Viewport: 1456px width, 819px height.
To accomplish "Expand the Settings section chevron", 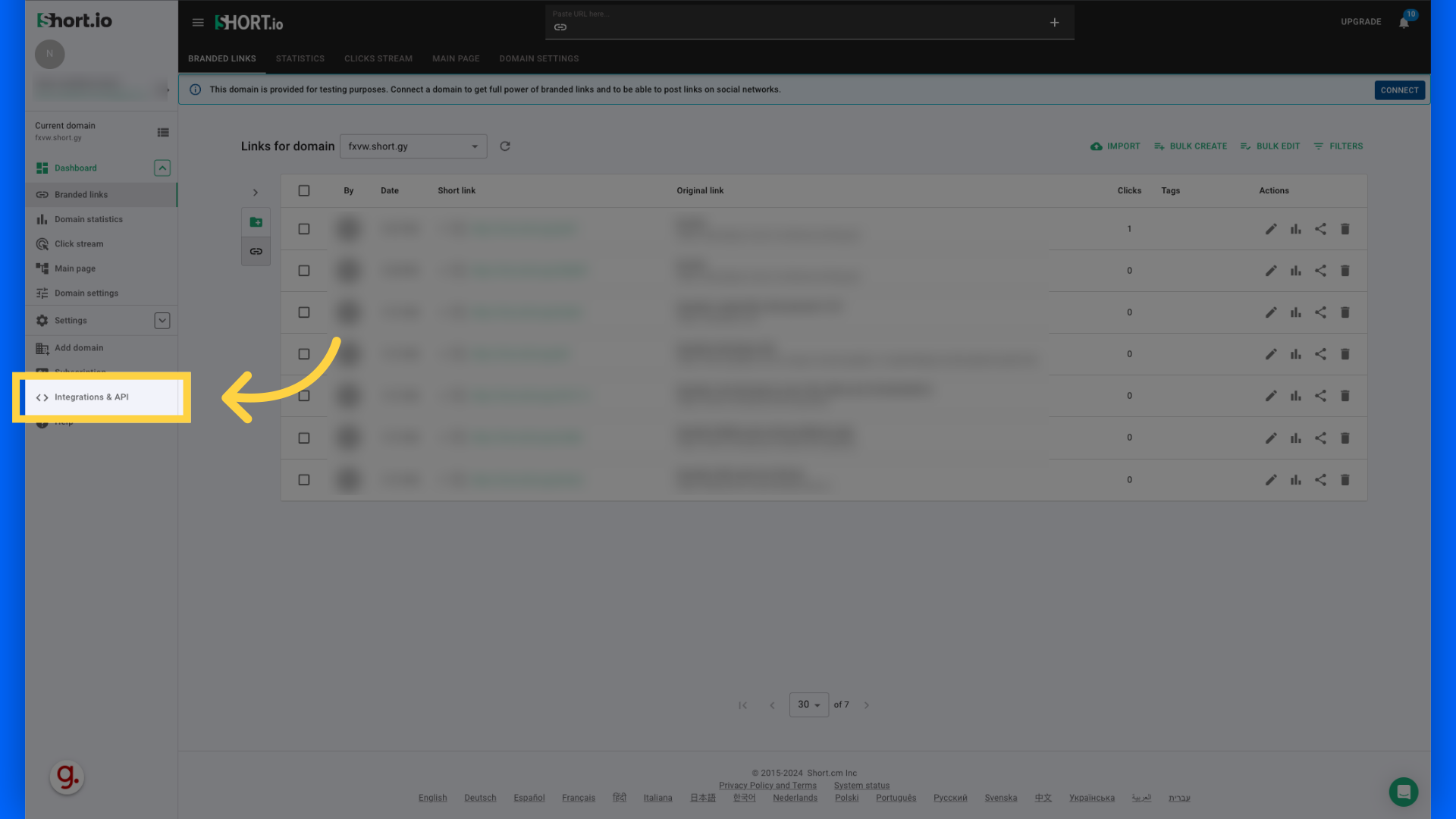I will [x=162, y=320].
